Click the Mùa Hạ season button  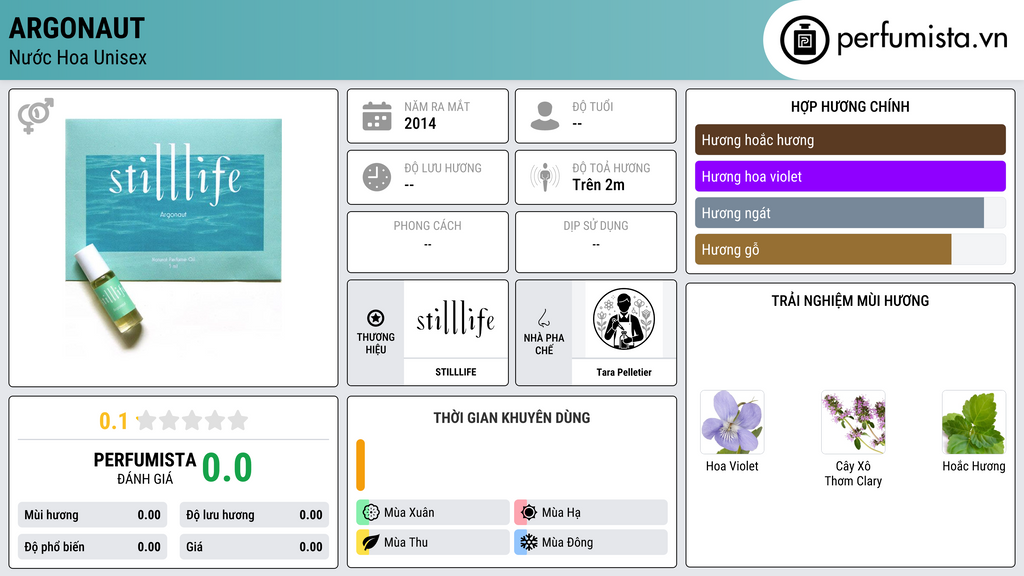(x=590, y=513)
